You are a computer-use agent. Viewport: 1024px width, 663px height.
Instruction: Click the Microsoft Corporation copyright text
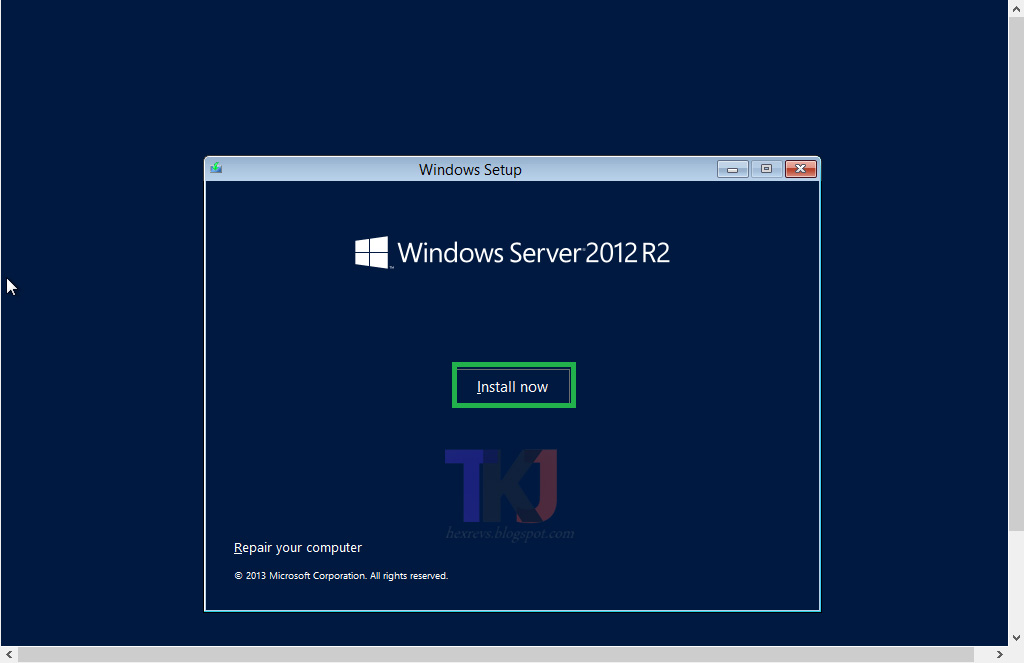tap(341, 575)
